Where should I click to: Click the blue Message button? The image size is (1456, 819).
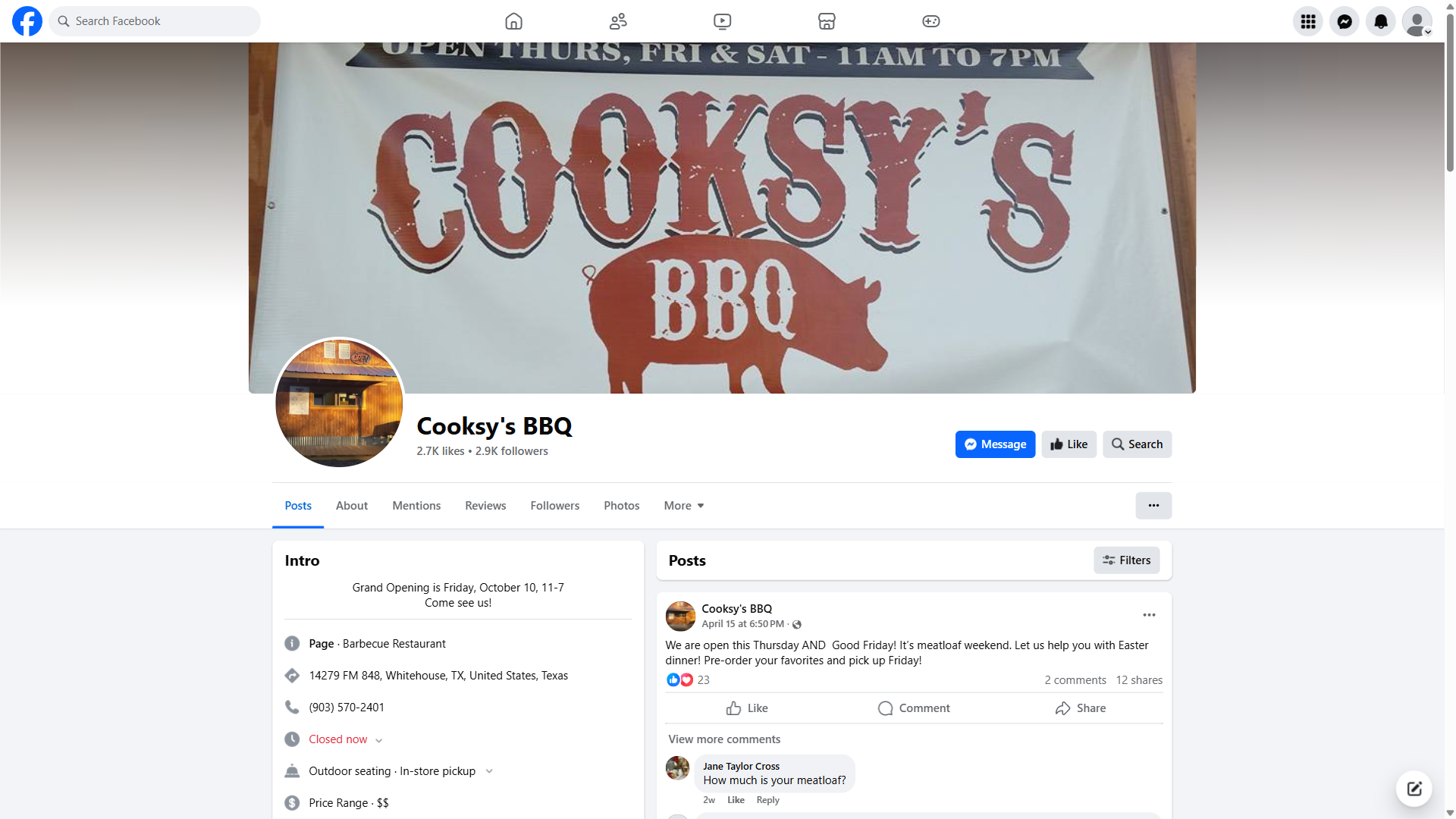pos(995,444)
